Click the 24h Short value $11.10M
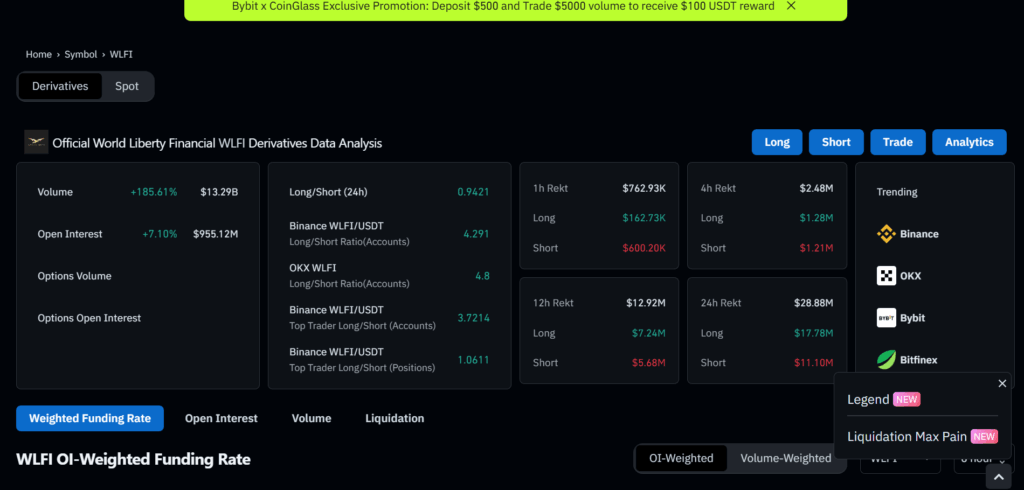The width and height of the screenshot is (1024, 490). point(814,363)
